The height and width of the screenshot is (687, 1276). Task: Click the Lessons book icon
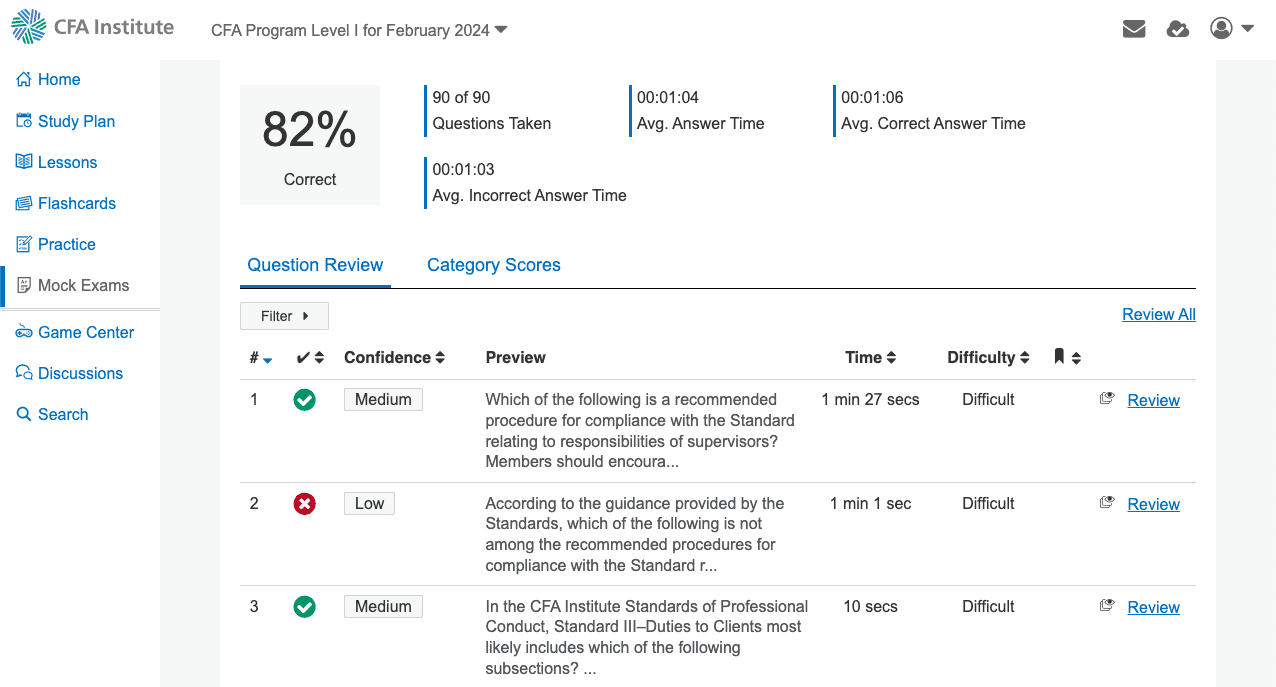pyautogui.click(x=24, y=162)
